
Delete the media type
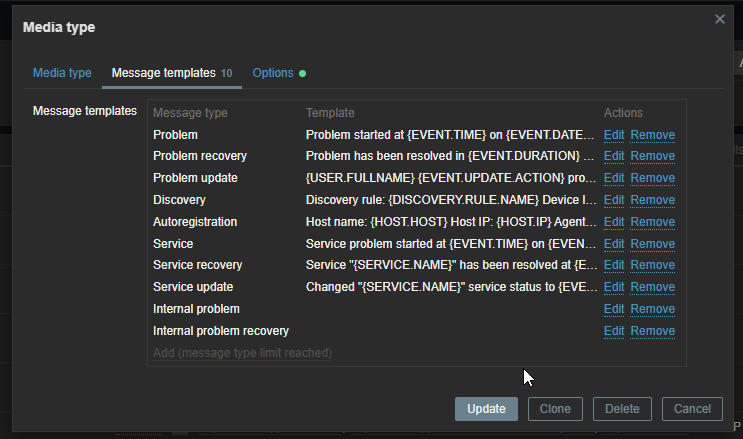coord(622,409)
